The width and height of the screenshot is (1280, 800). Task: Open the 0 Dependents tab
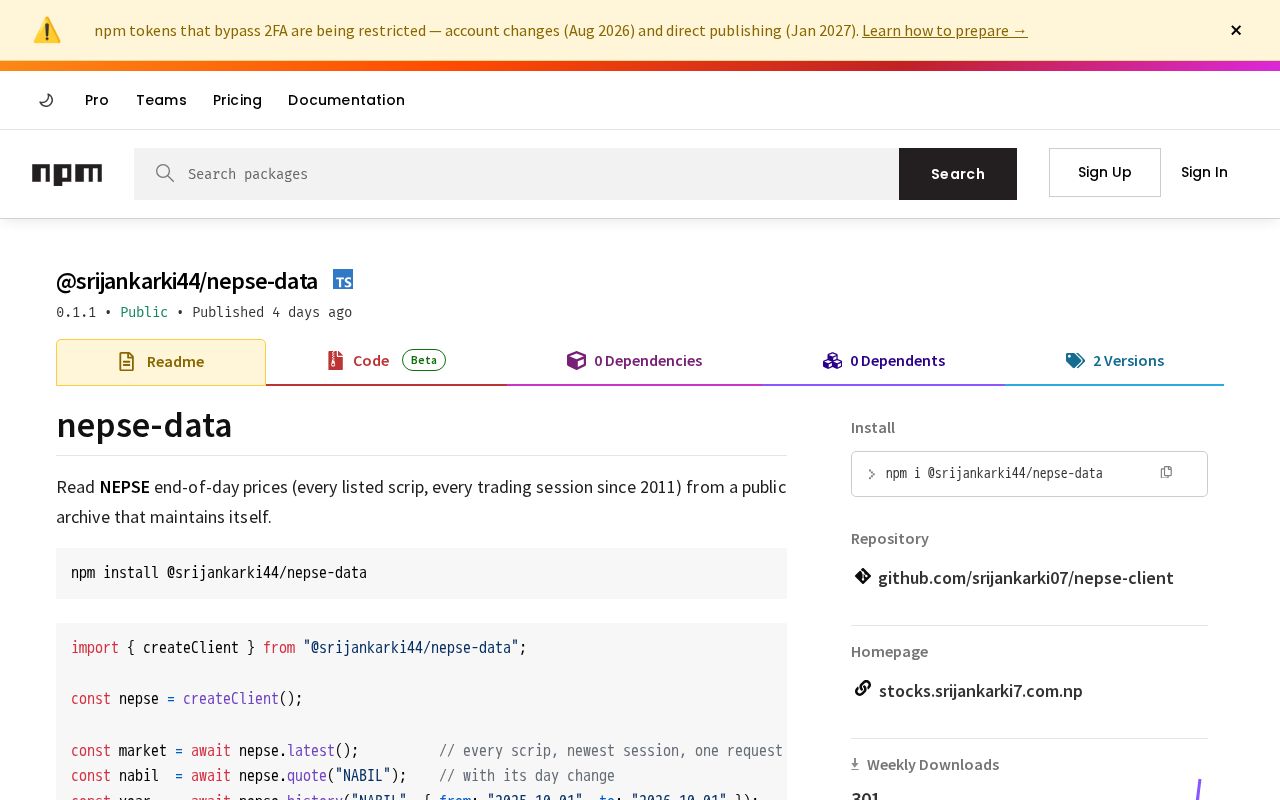tap(883, 361)
